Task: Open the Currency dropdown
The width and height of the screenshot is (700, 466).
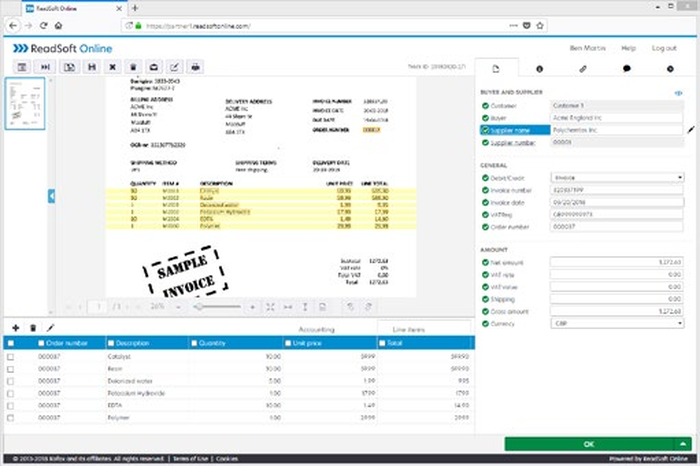Action: coord(617,323)
